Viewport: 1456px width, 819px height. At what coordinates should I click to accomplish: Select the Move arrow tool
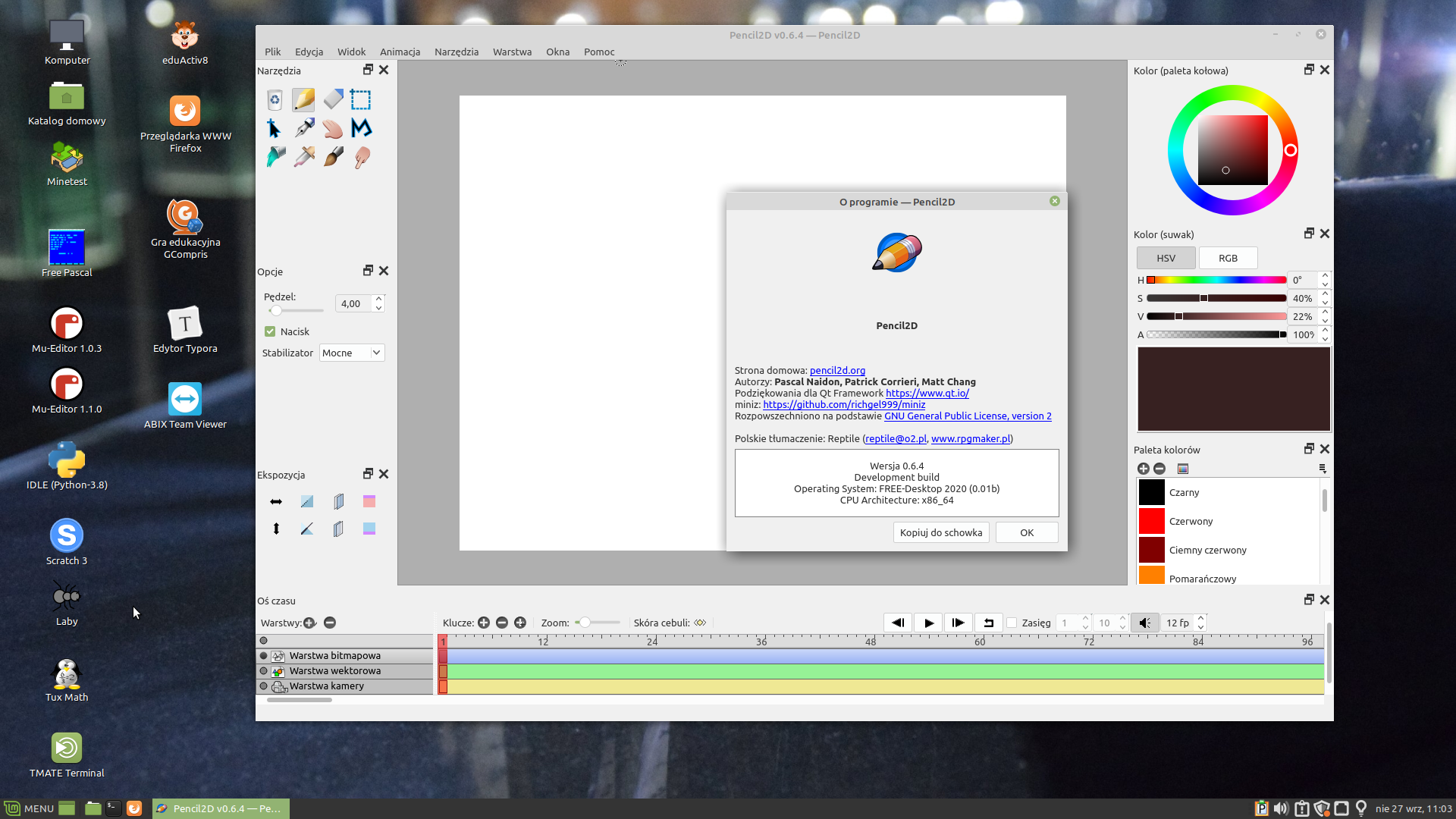pos(275,128)
